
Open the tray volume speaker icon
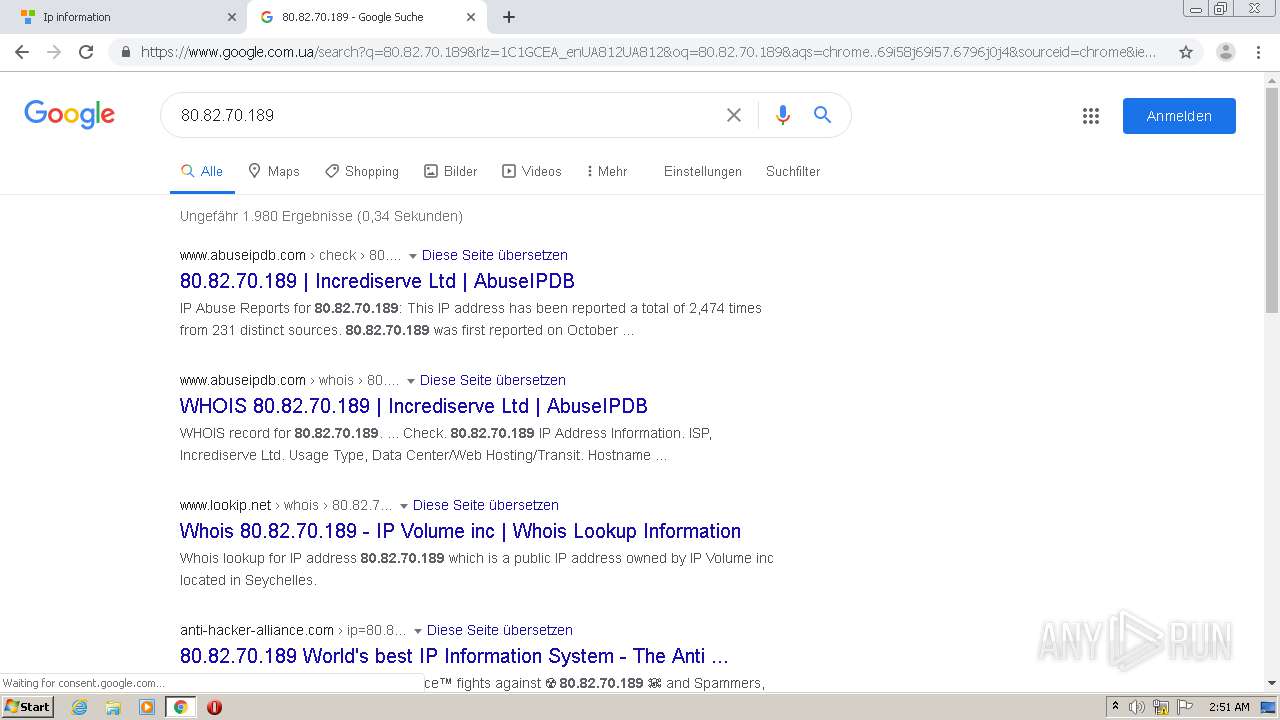tap(1137, 707)
